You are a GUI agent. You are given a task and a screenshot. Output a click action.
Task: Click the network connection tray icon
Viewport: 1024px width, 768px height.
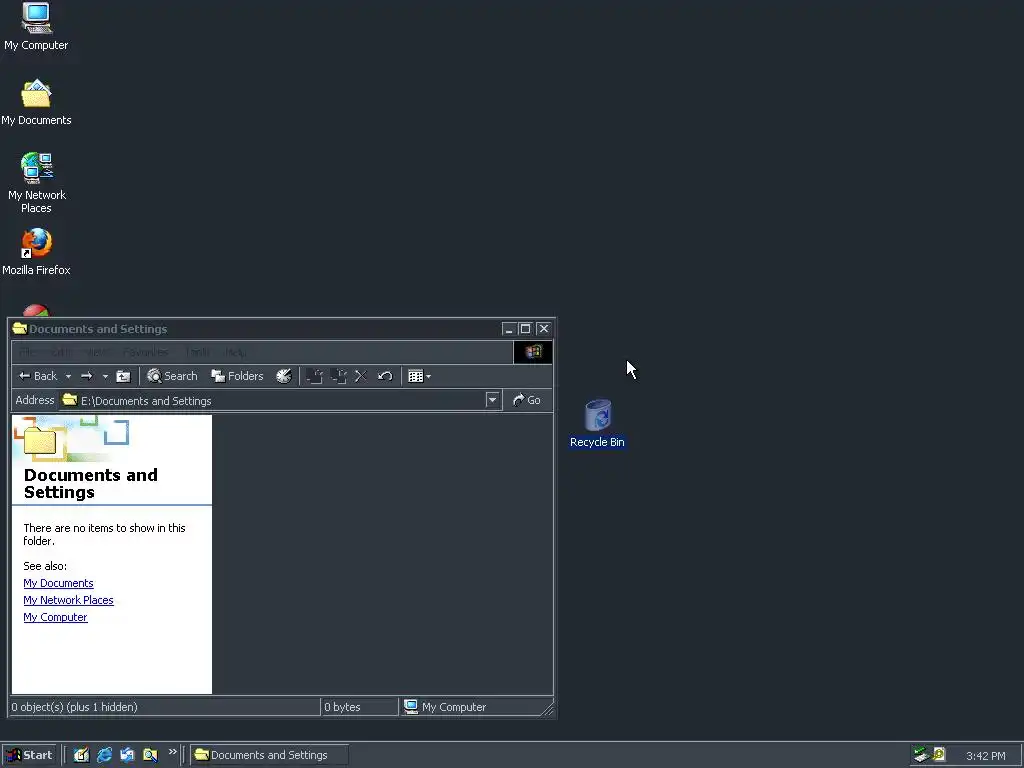point(921,755)
